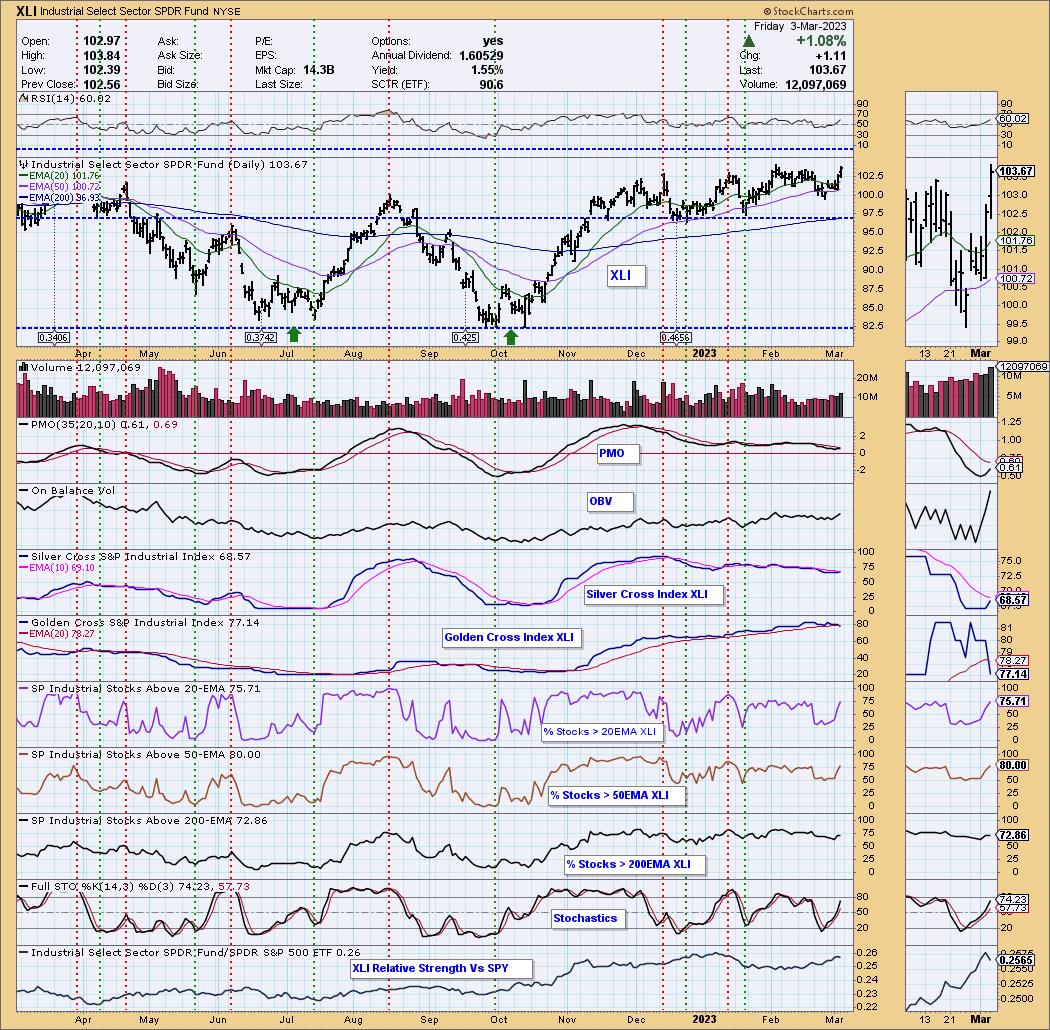This screenshot has width=1050, height=1030.
Task: Click the 'Golden Cross Index XLI' annotation
Action: 512,637
